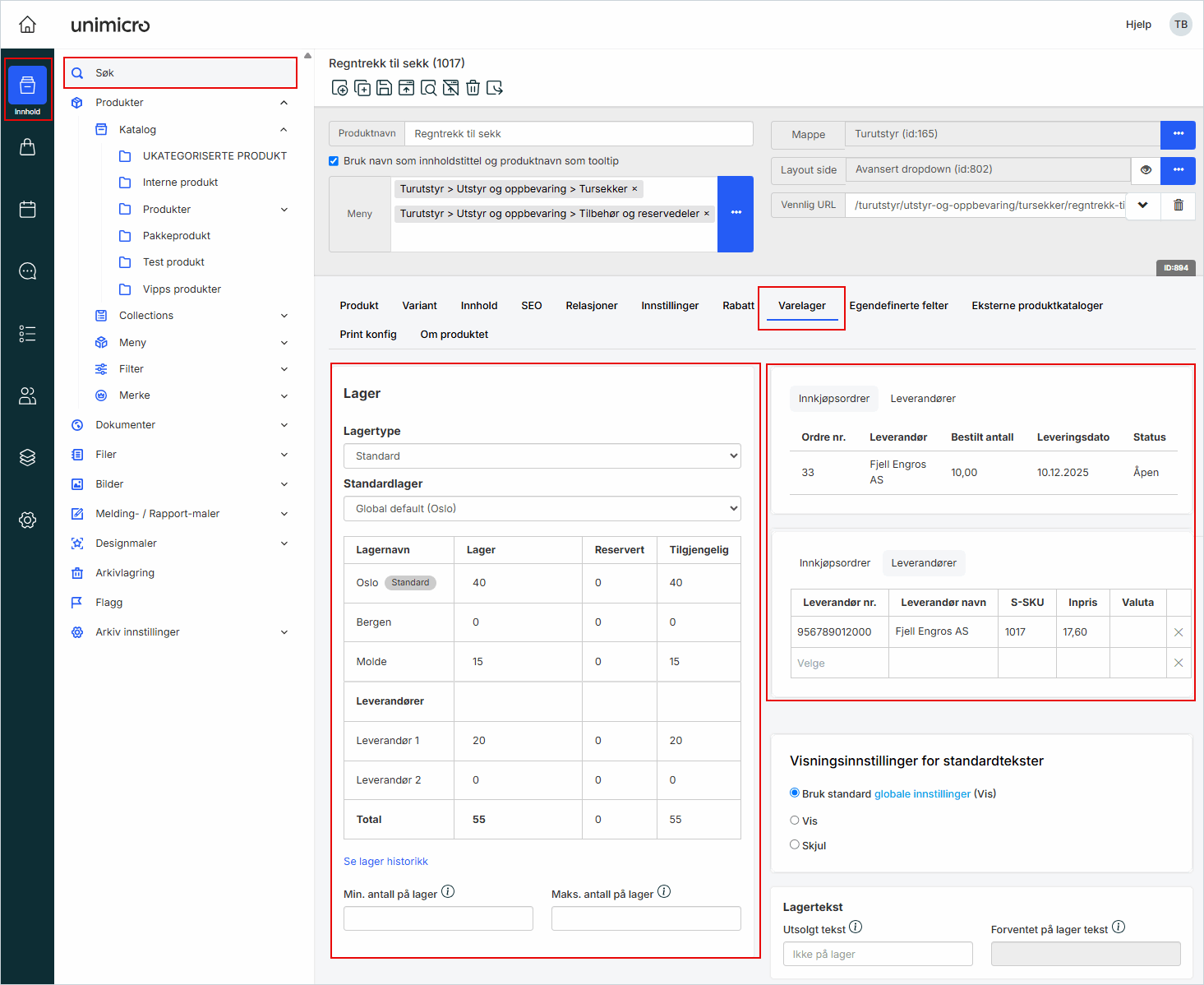Viewport: 1204px width, 985px height.
Task: Uncheck 'Bruk navn som innholdstittel' checkbox
Action: point(334,161)
